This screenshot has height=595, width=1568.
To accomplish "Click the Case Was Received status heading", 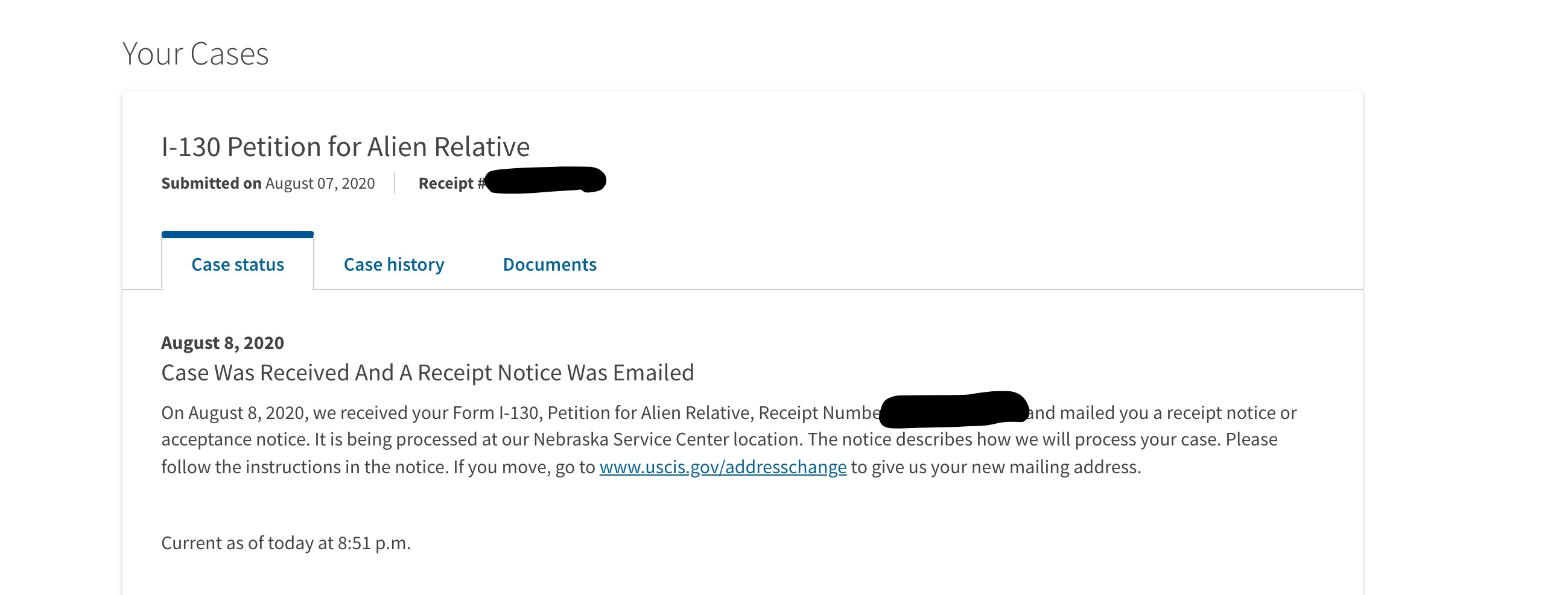I will [427, 373].
